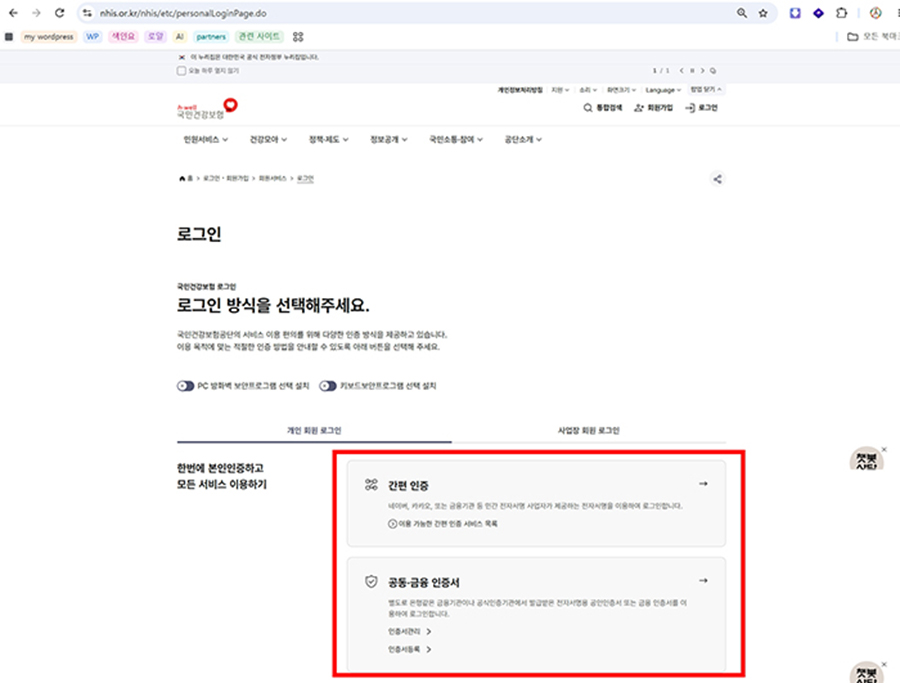Screen dimensions: 900x683
Task: Expand the 민원서비스 menu
Action: [x=205, y=139]
